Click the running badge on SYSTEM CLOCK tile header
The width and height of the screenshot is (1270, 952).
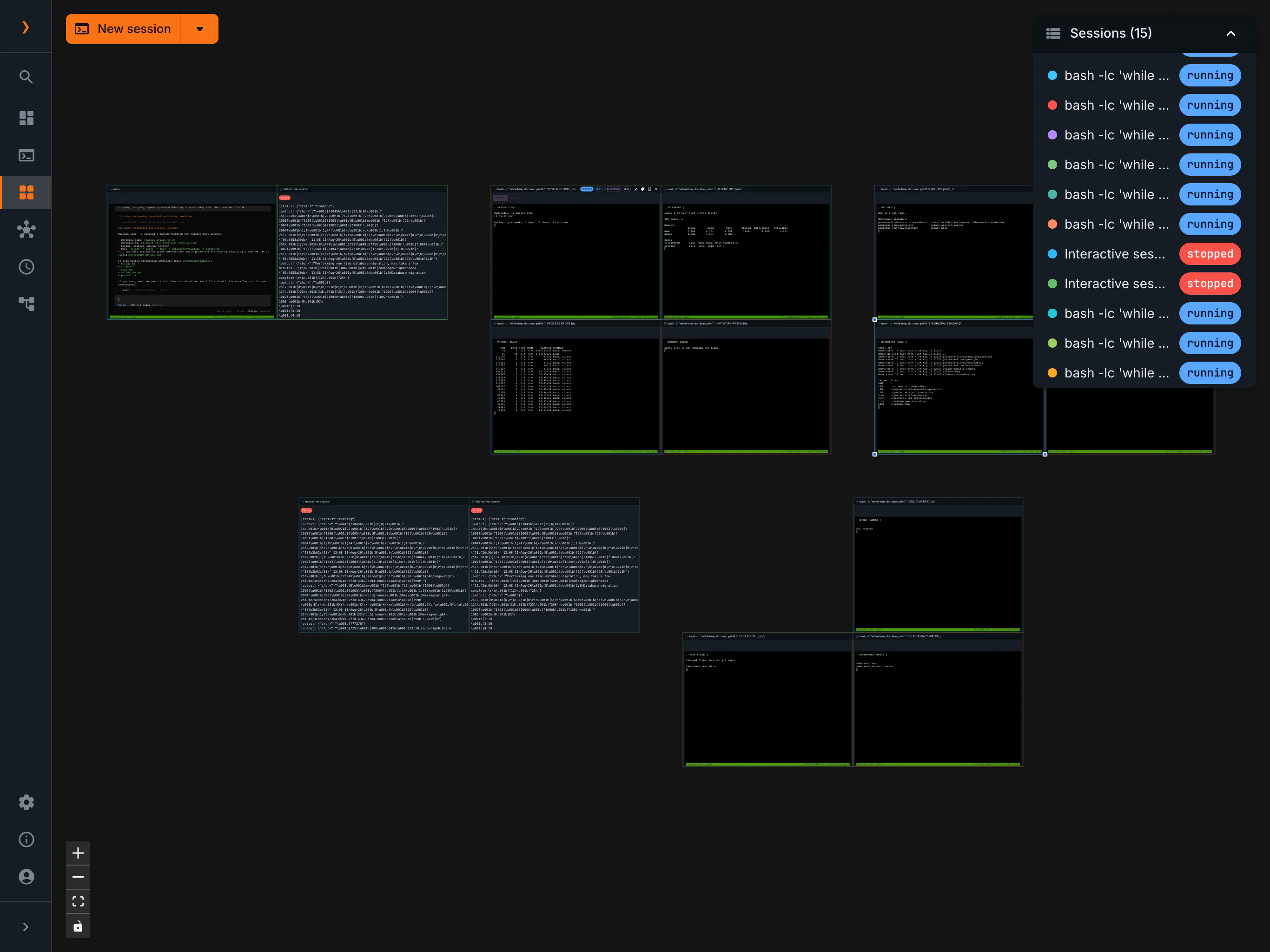click(x=586, y=189)
